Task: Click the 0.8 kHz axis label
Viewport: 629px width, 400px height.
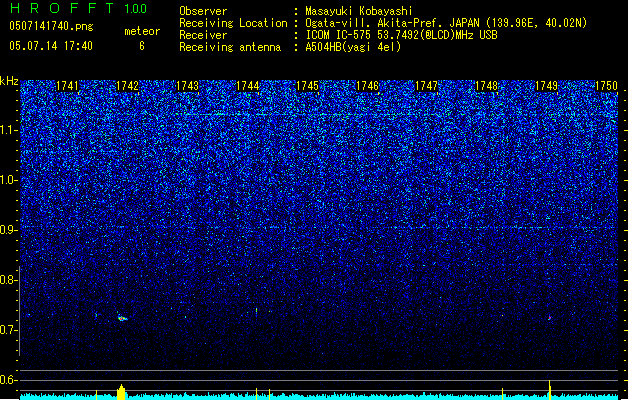Action: coord(9,280)
